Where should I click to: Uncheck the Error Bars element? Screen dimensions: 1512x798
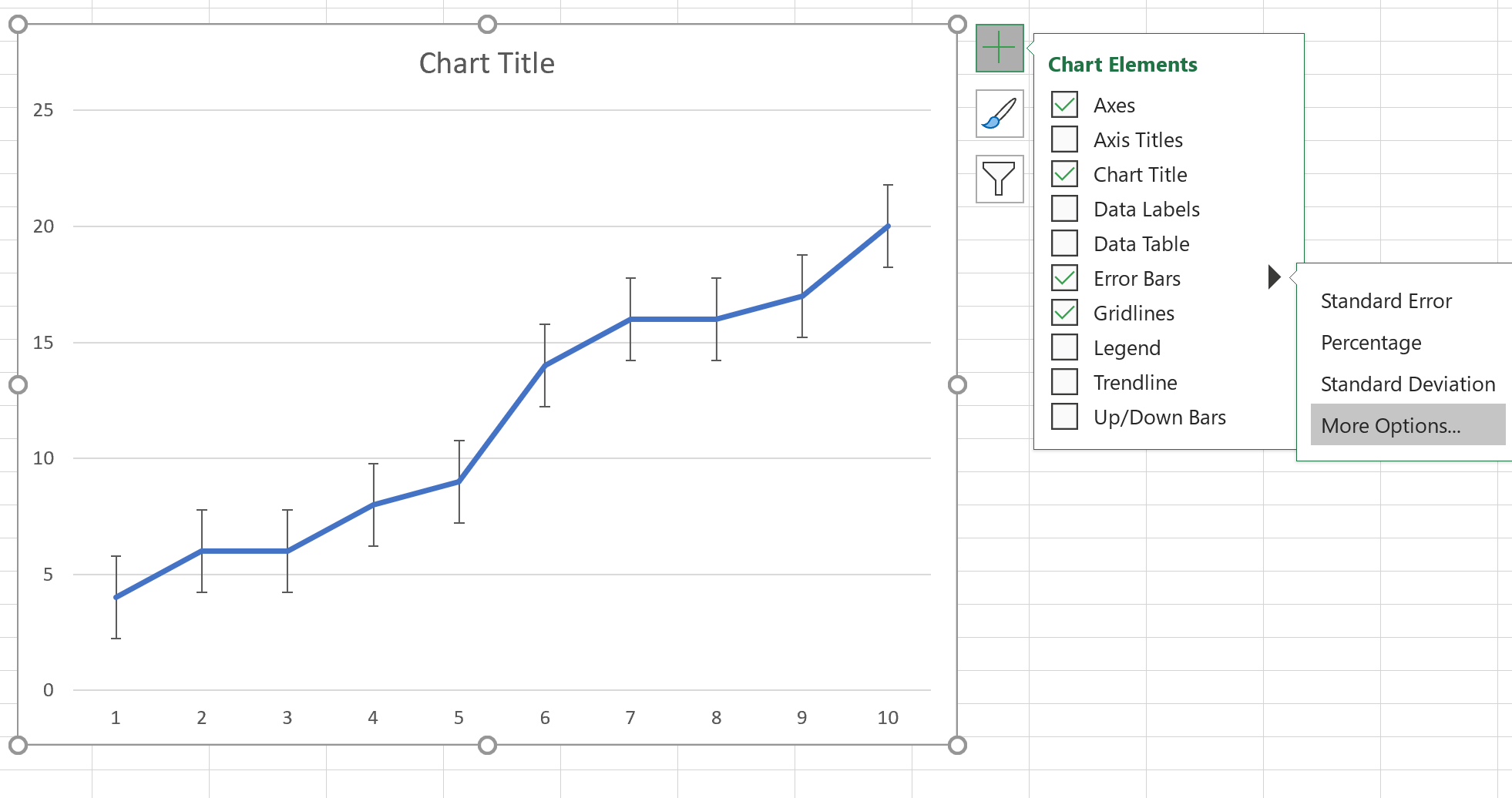(x=1064, y=278)
